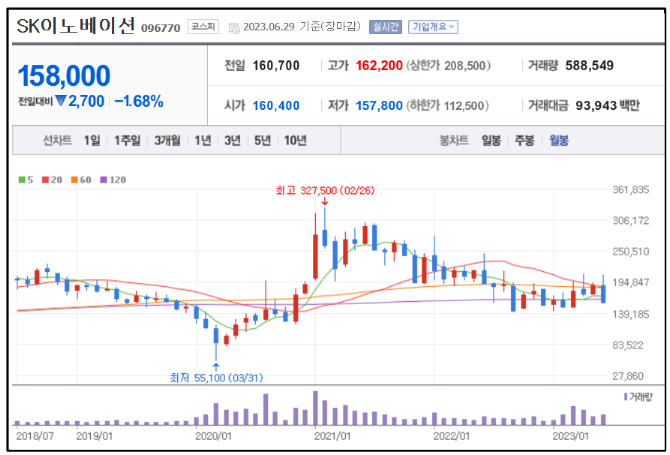This screenshot has height=455, width=670.
Task: Select the 1주일 line chart tab
Action: pos(127,140)
